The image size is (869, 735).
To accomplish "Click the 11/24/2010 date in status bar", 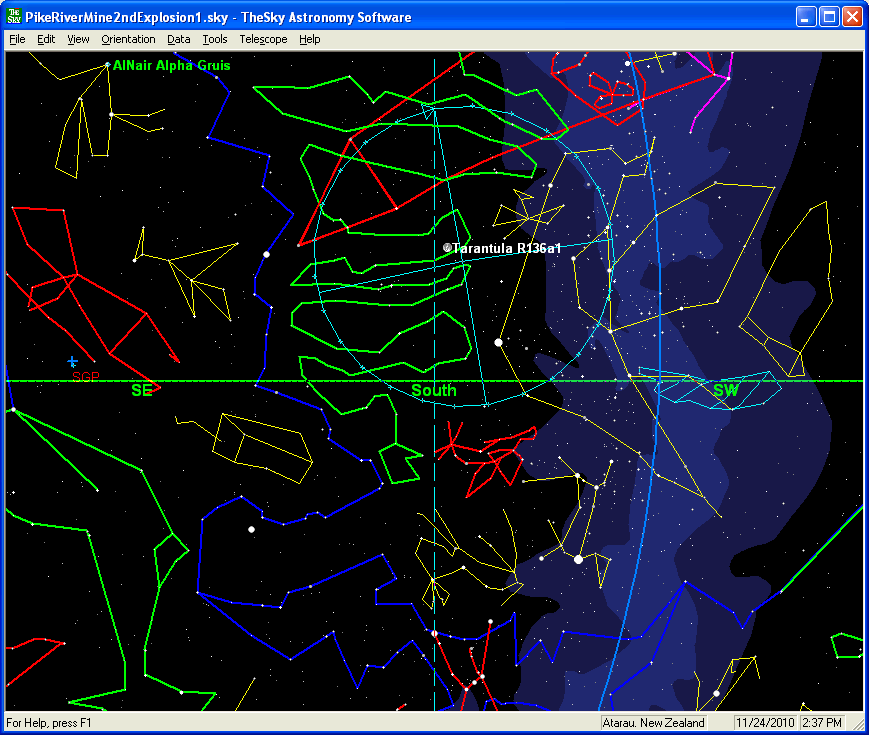I will click(x=765, y=722).
